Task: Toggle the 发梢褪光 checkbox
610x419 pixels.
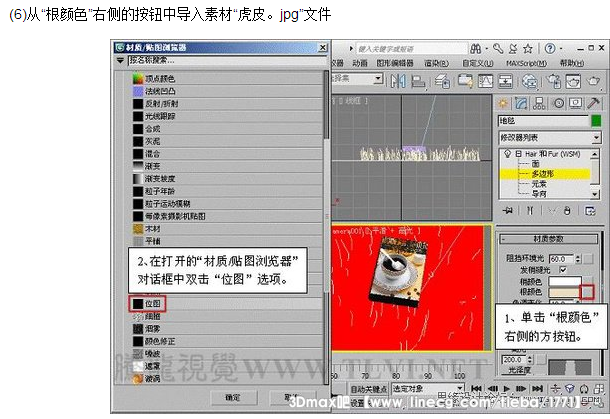Action: (563, 270)
